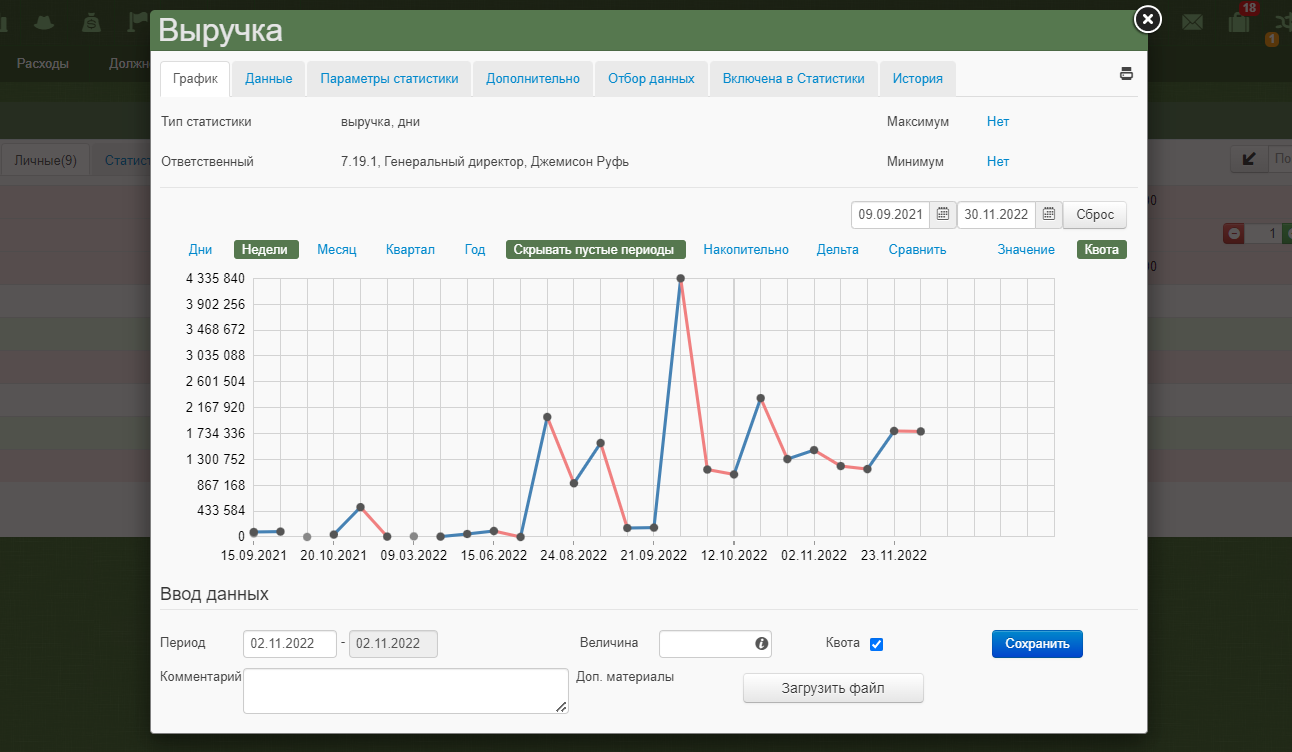Click the arrow icon button behind the dialog
Screen dimensions: 1292x752
pyautogui.click(x=1248, y=158)
